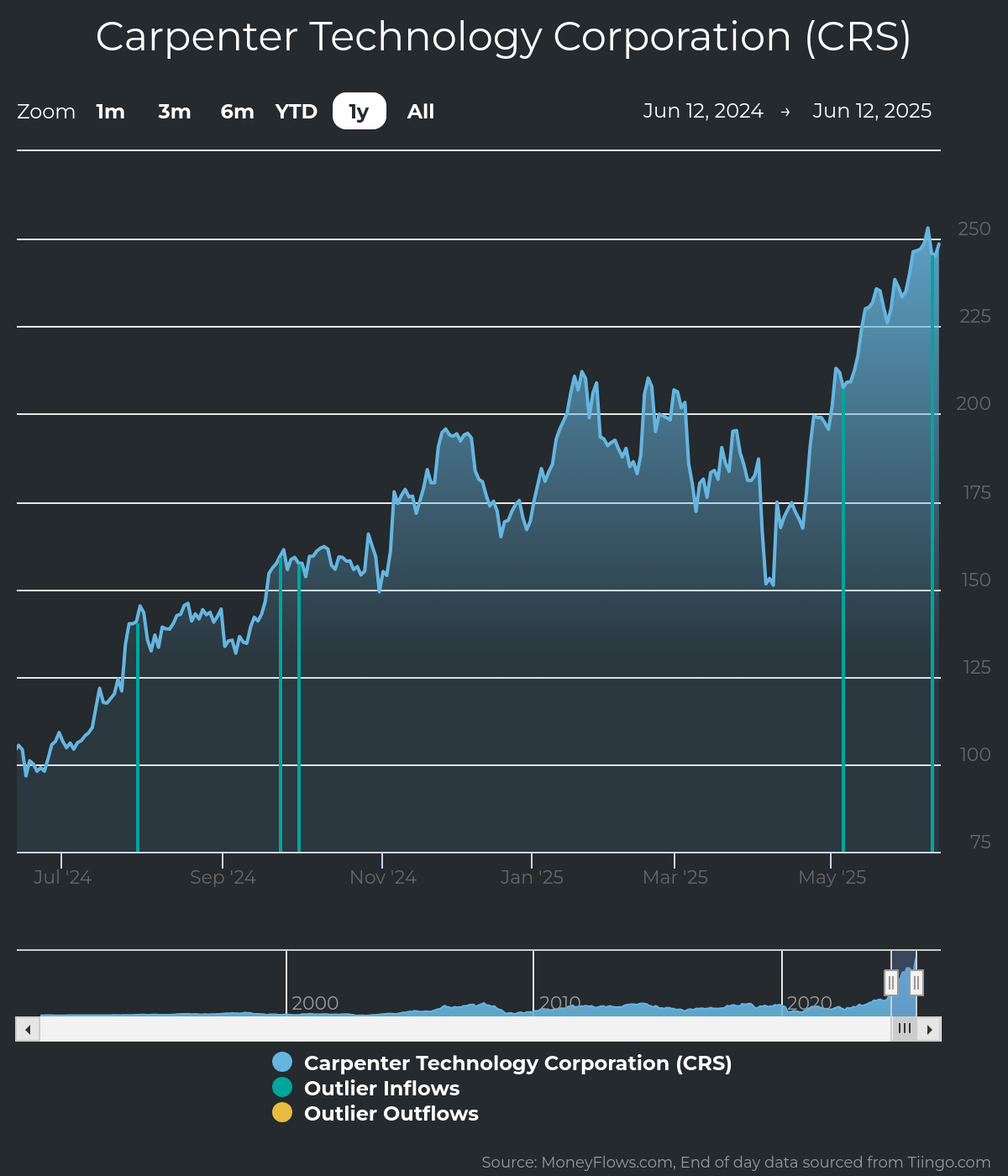Click the 2000 label in navigator

coord(315,1003)
